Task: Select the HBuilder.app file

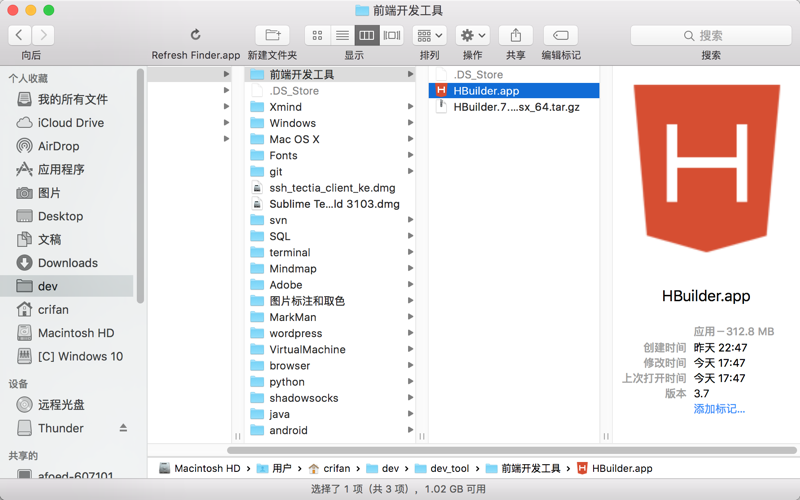Action: click(x=514, y=91)
